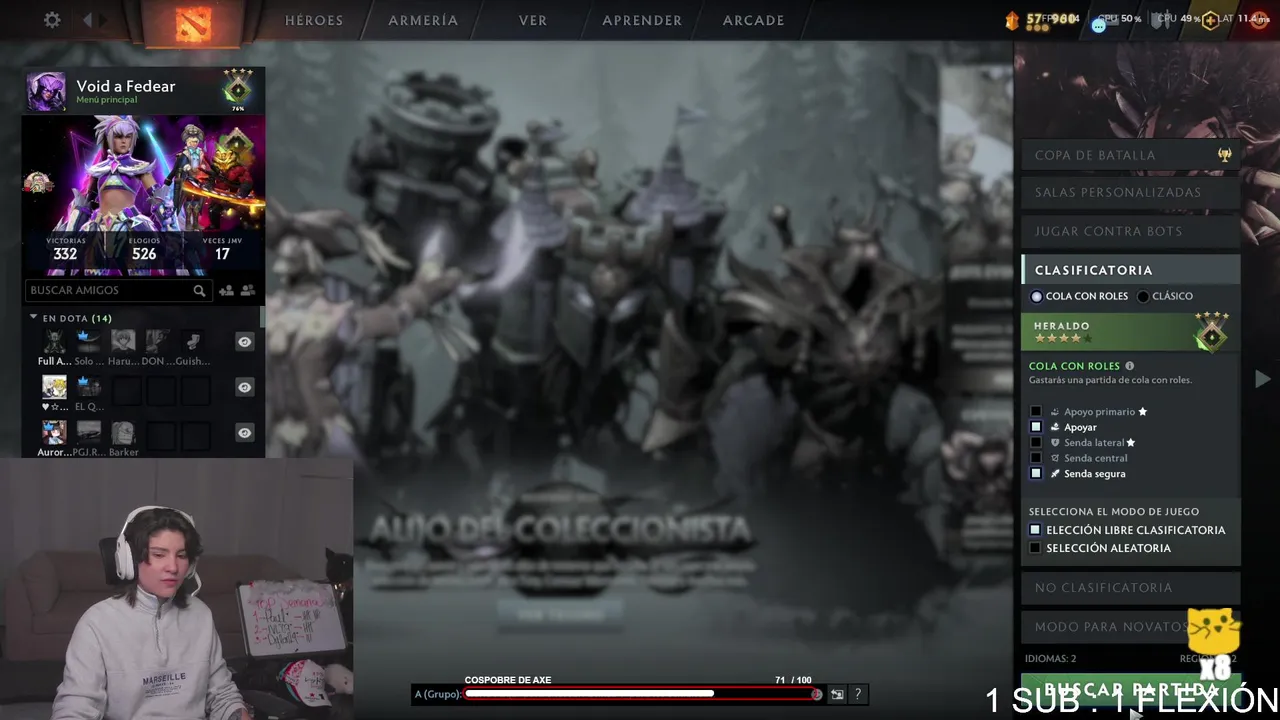Open friend avatar labeled Full A...
This screenshot has width=1280, height=720.
coord(54,341)
